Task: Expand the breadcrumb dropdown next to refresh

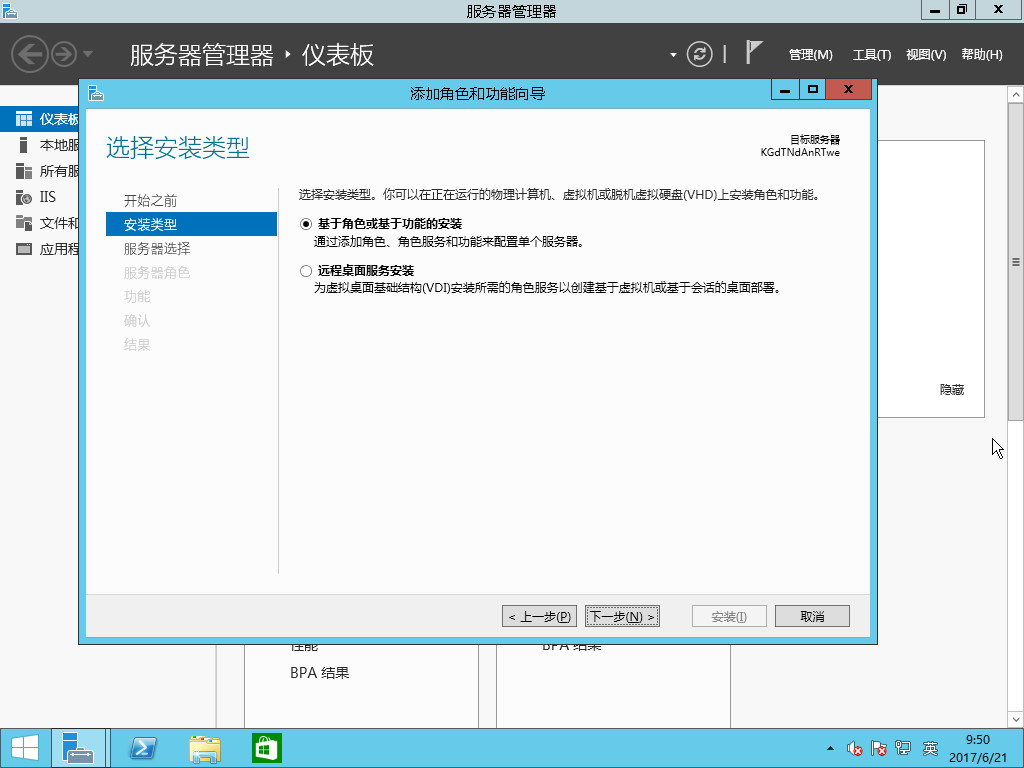Action: [674, 54]
